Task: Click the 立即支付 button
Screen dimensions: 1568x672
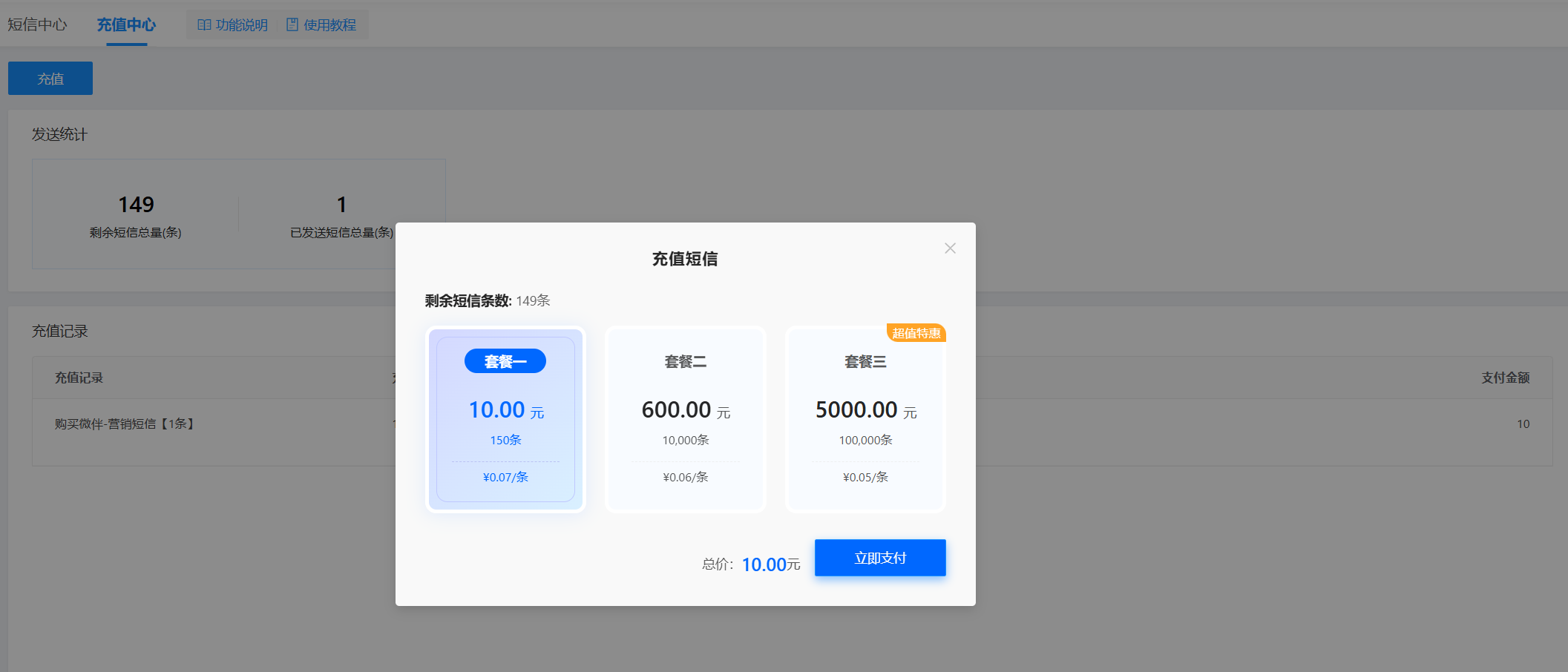Action: click(880, 558)
